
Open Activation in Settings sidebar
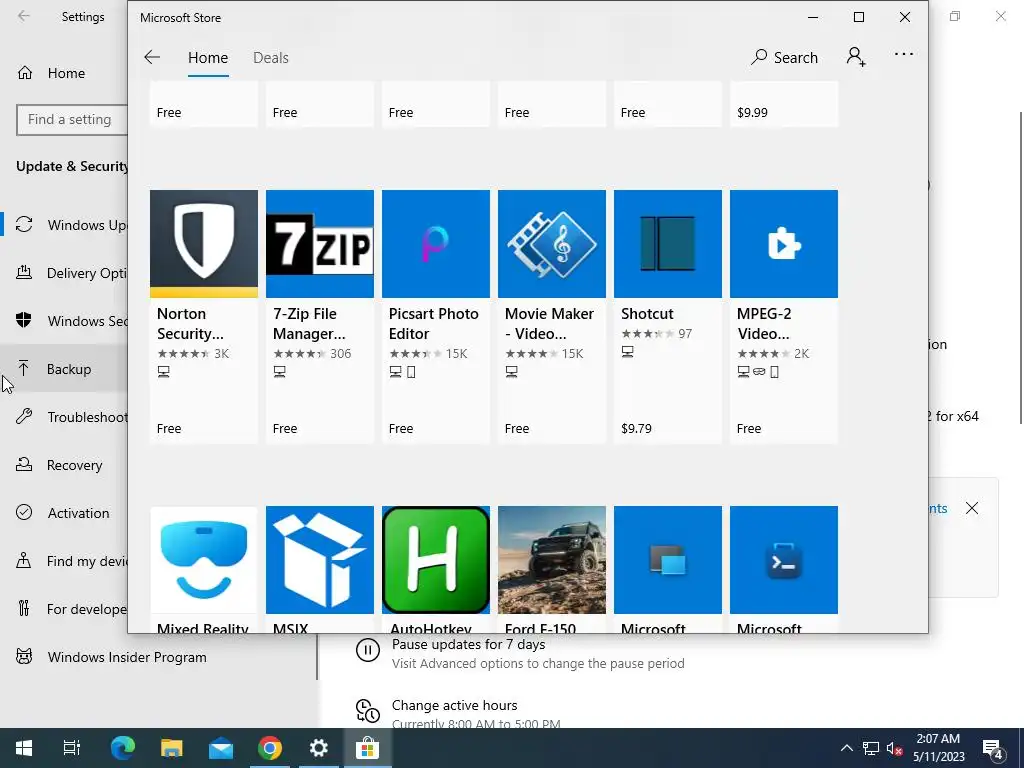click(x=64, y=513)
